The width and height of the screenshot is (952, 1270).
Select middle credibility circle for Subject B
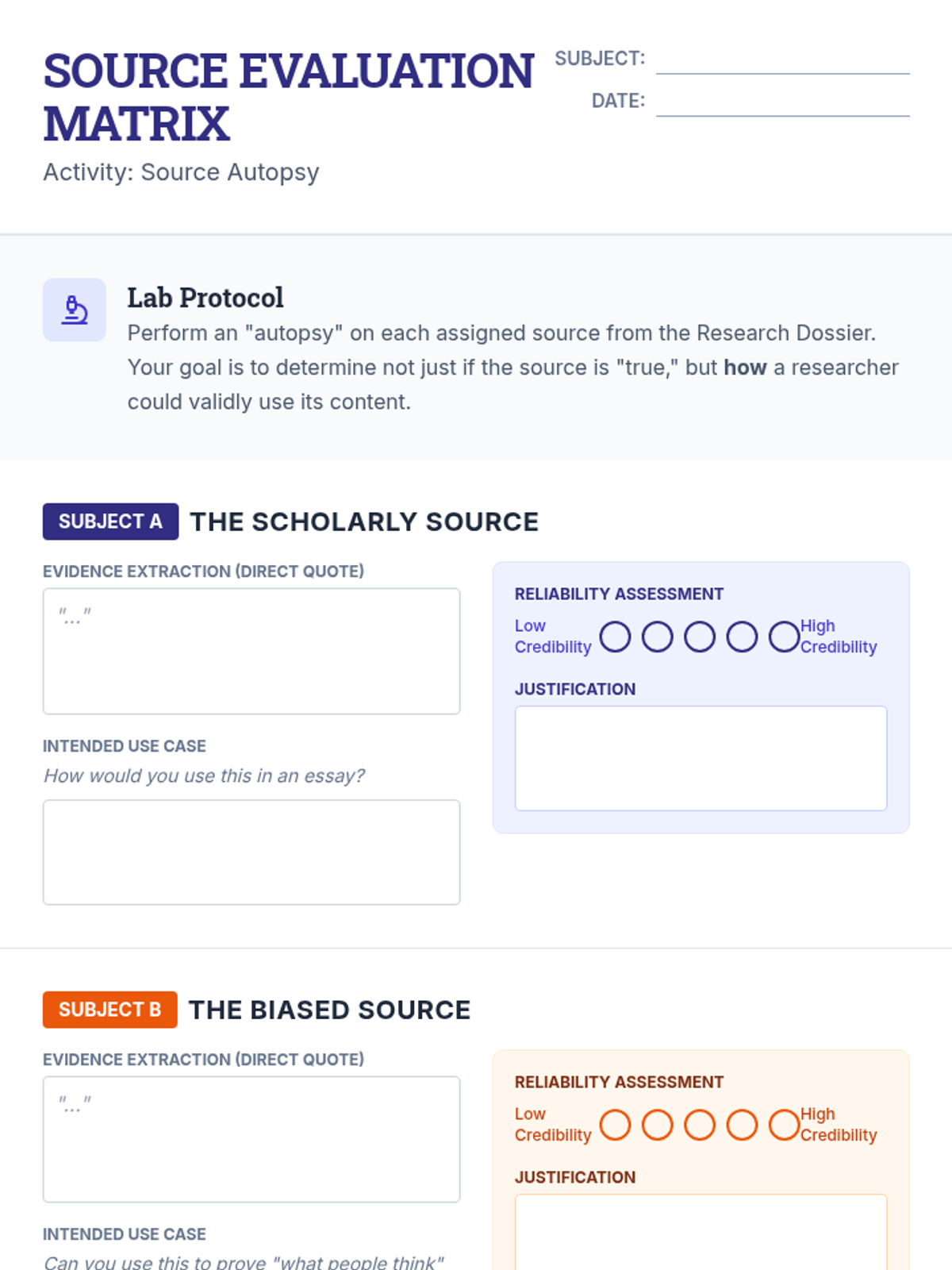tap(700, 1125)
